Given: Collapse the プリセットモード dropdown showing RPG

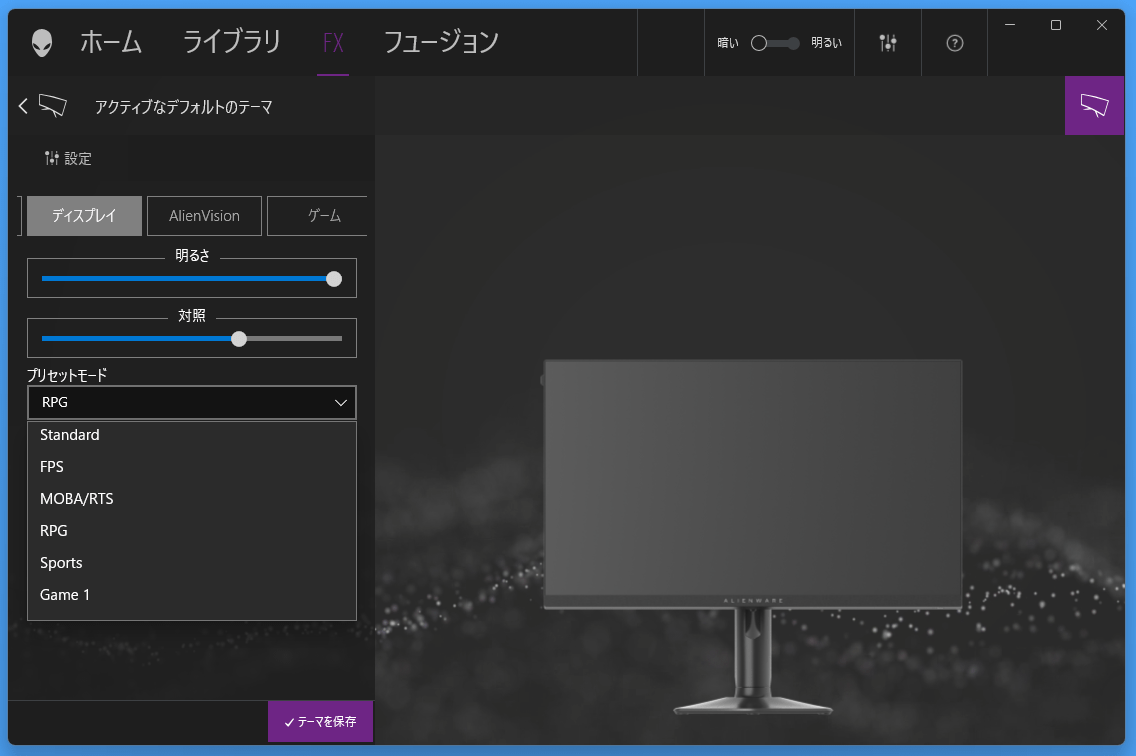Looking at the screenshot, I should coord(192,402).
